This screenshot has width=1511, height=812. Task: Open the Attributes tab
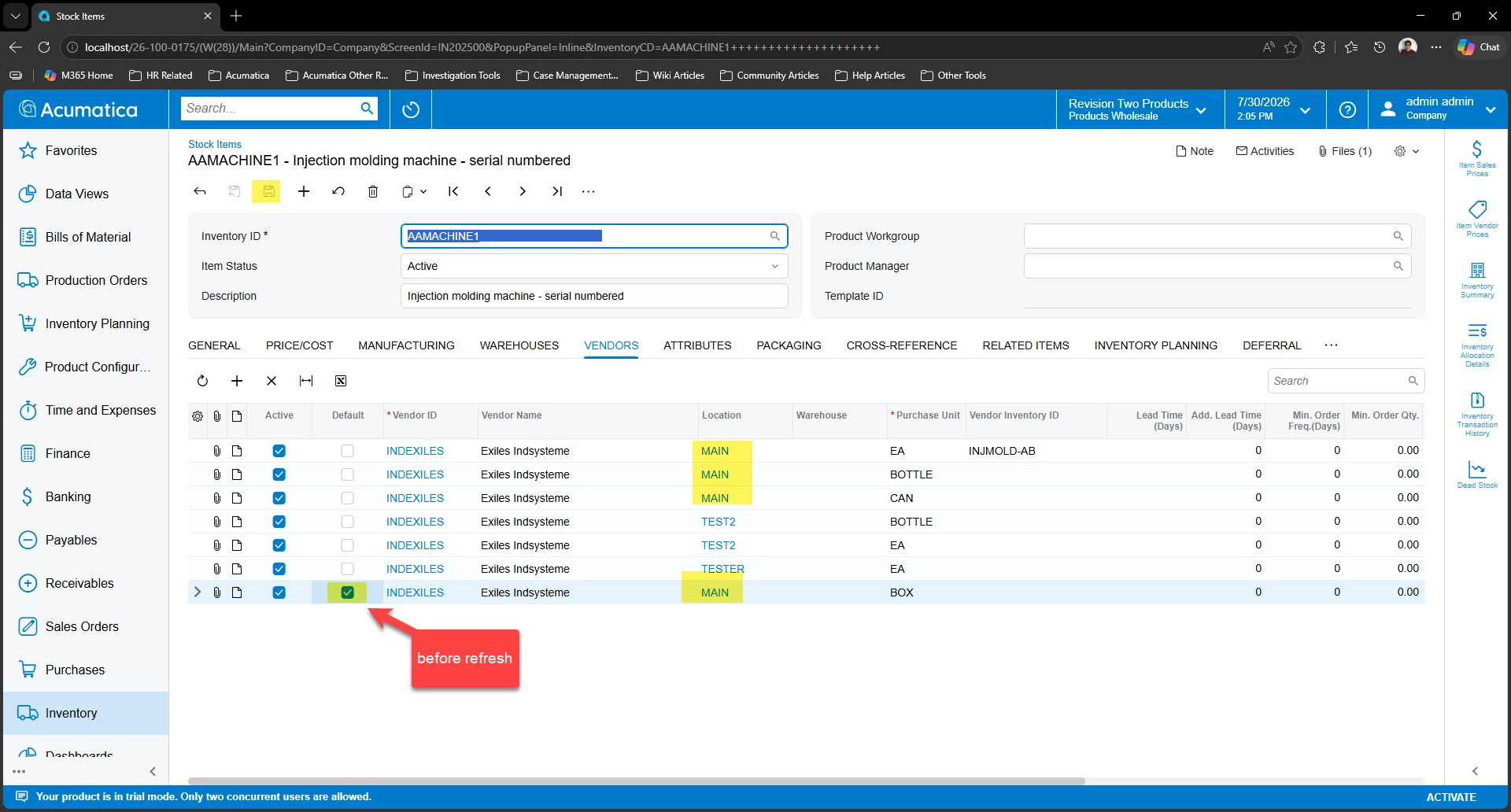[697, 345]
